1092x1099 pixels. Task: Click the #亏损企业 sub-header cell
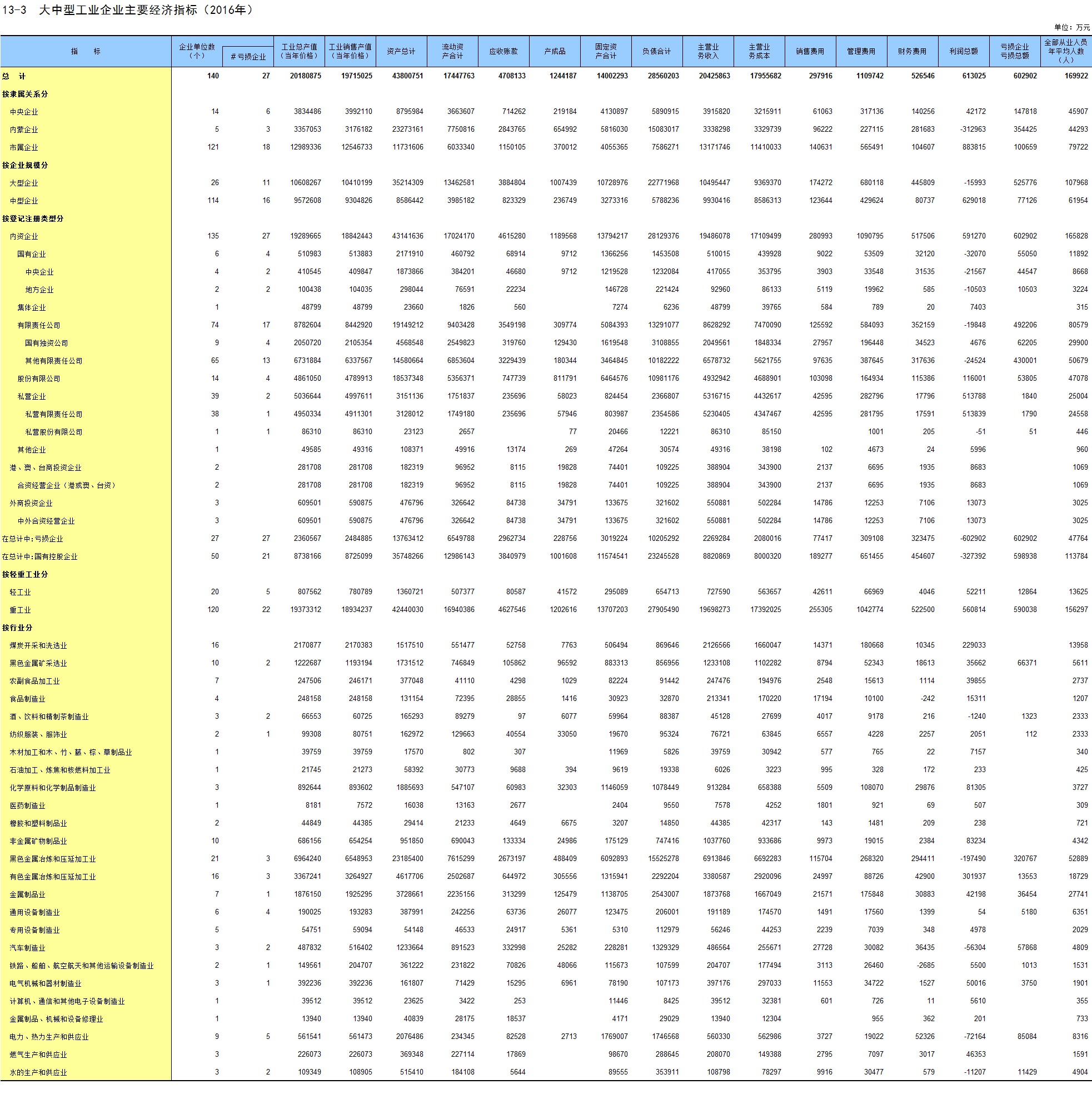click(x=248, y=57)
